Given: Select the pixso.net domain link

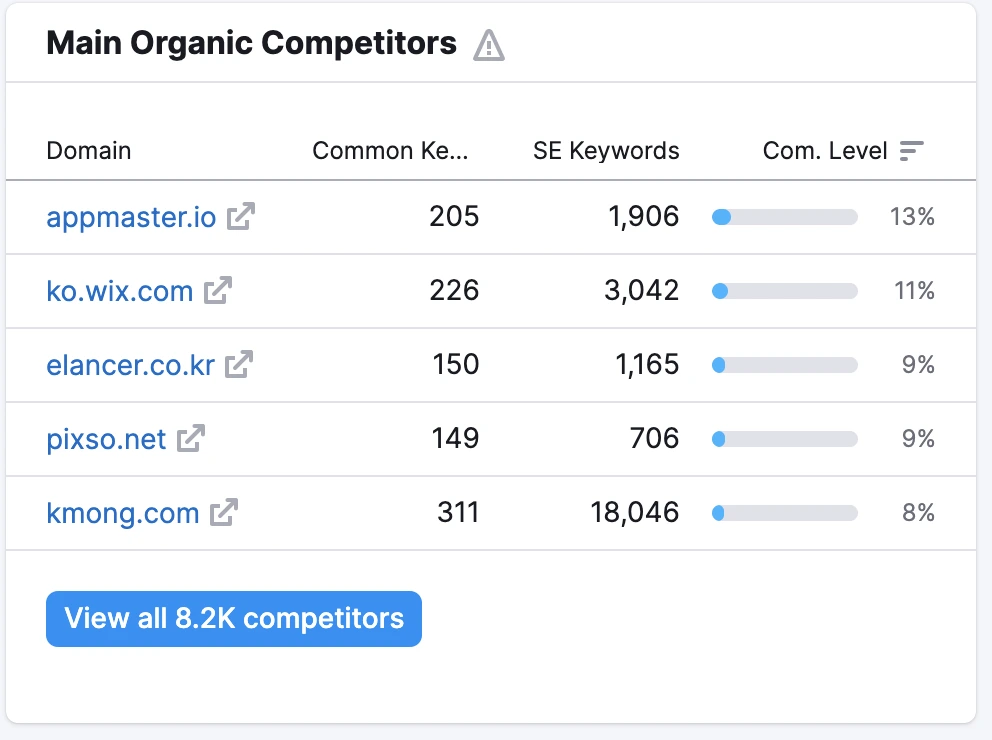Looking at the screenshot, I should tap(106, 438).
